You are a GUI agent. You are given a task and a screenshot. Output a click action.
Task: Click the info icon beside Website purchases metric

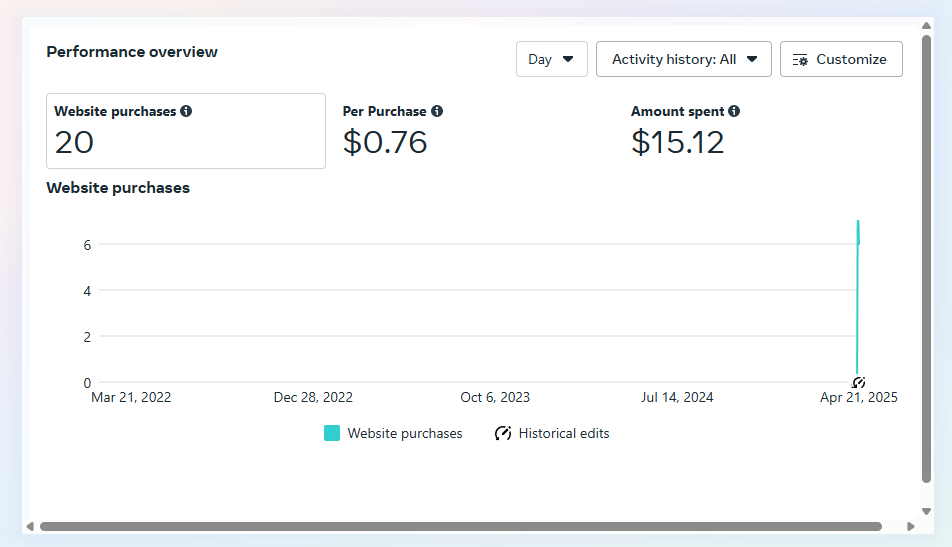click(x=186, y=112)
